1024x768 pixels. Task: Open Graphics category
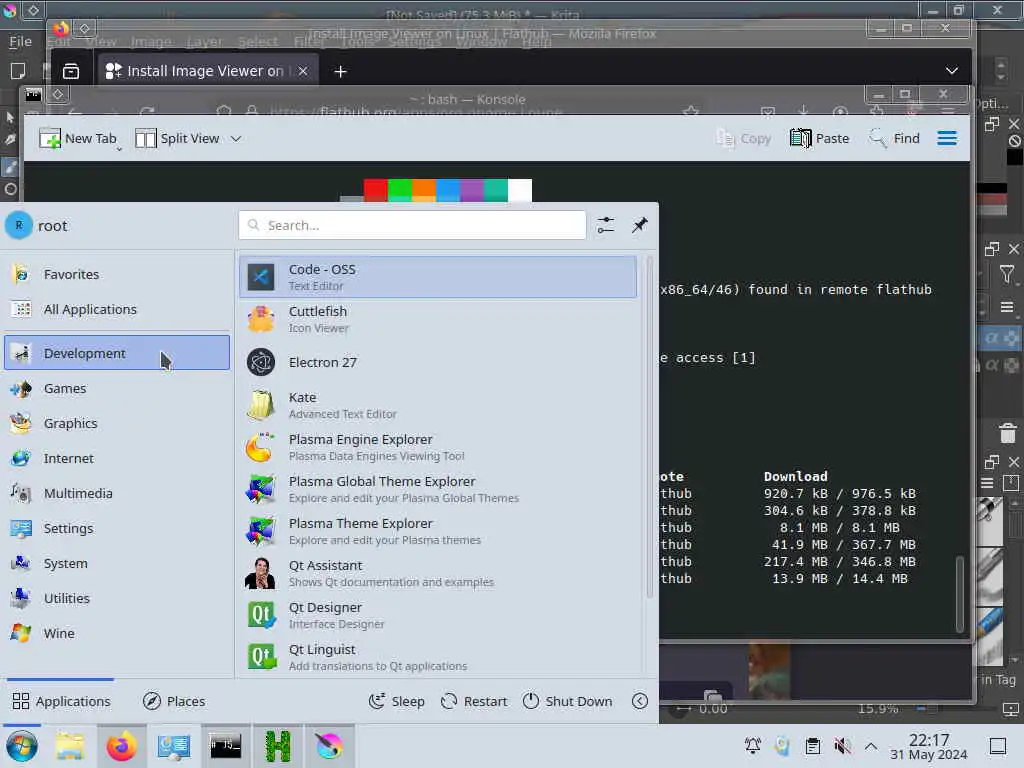(117, 423)
